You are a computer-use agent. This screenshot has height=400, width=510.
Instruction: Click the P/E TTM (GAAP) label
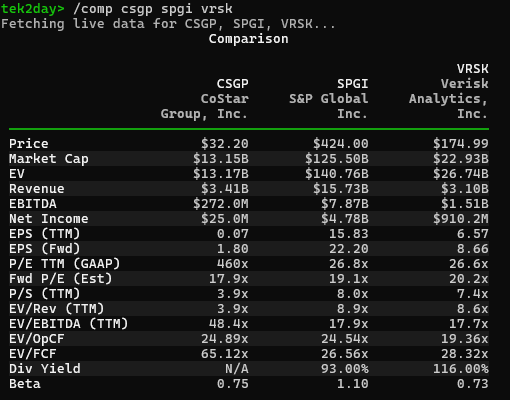(x=64, y=264)
